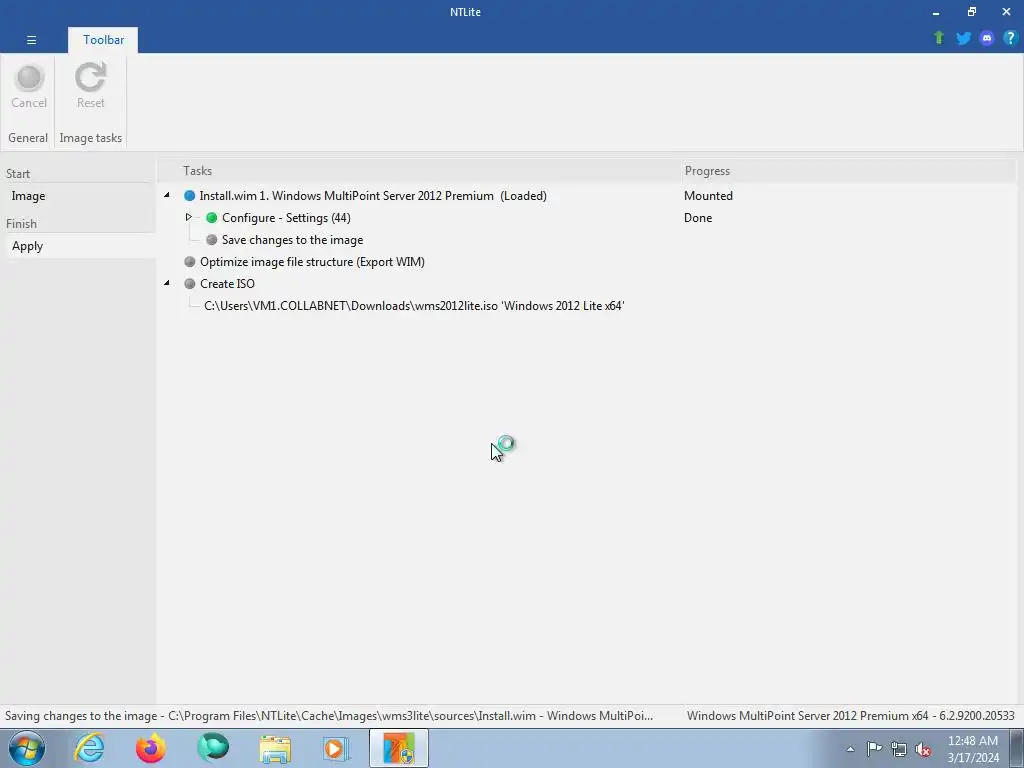The width and height of the screenshot is (1024, 768).
Task: Open the hamburger menu in NTLite
Action: (31, 40)
